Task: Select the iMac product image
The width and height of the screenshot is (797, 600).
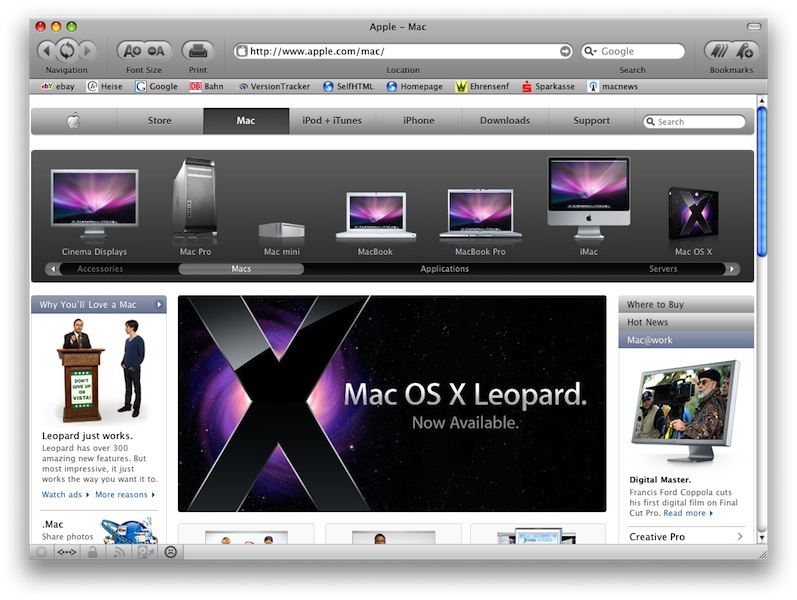Action: point(589,198)
